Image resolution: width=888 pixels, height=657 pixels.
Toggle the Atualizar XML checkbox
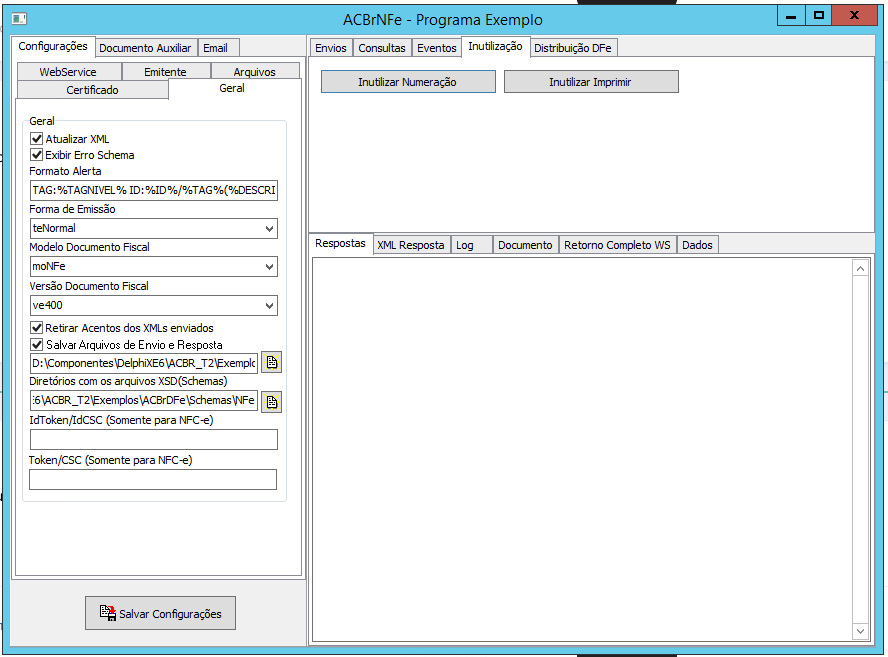point(37,139)
